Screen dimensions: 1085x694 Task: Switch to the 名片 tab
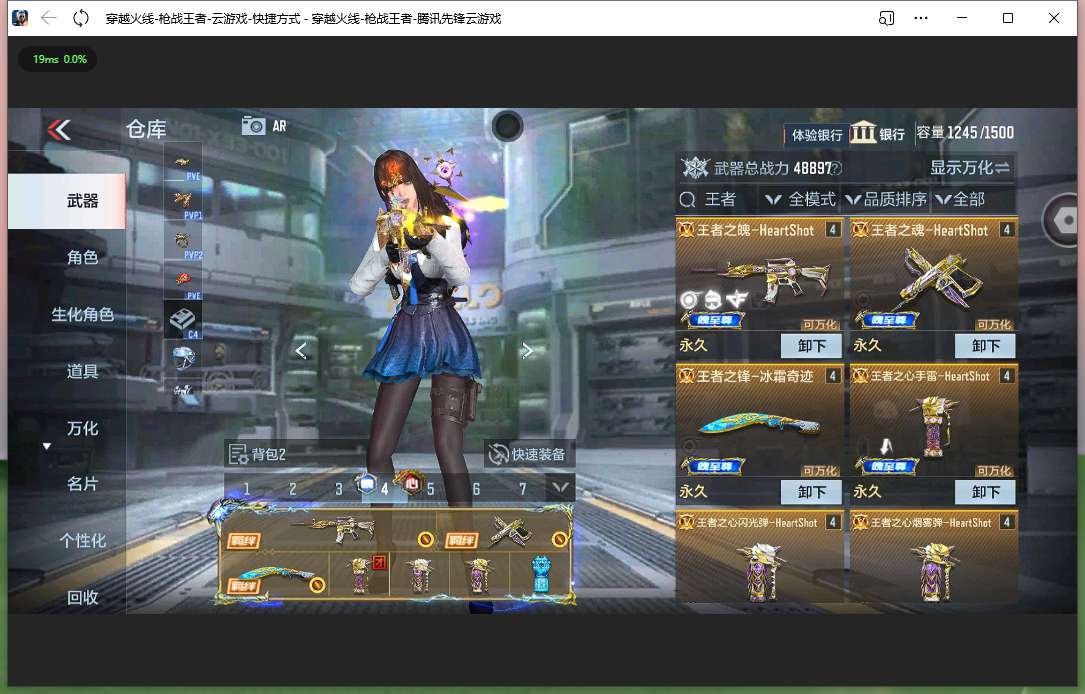pos(82,484)
